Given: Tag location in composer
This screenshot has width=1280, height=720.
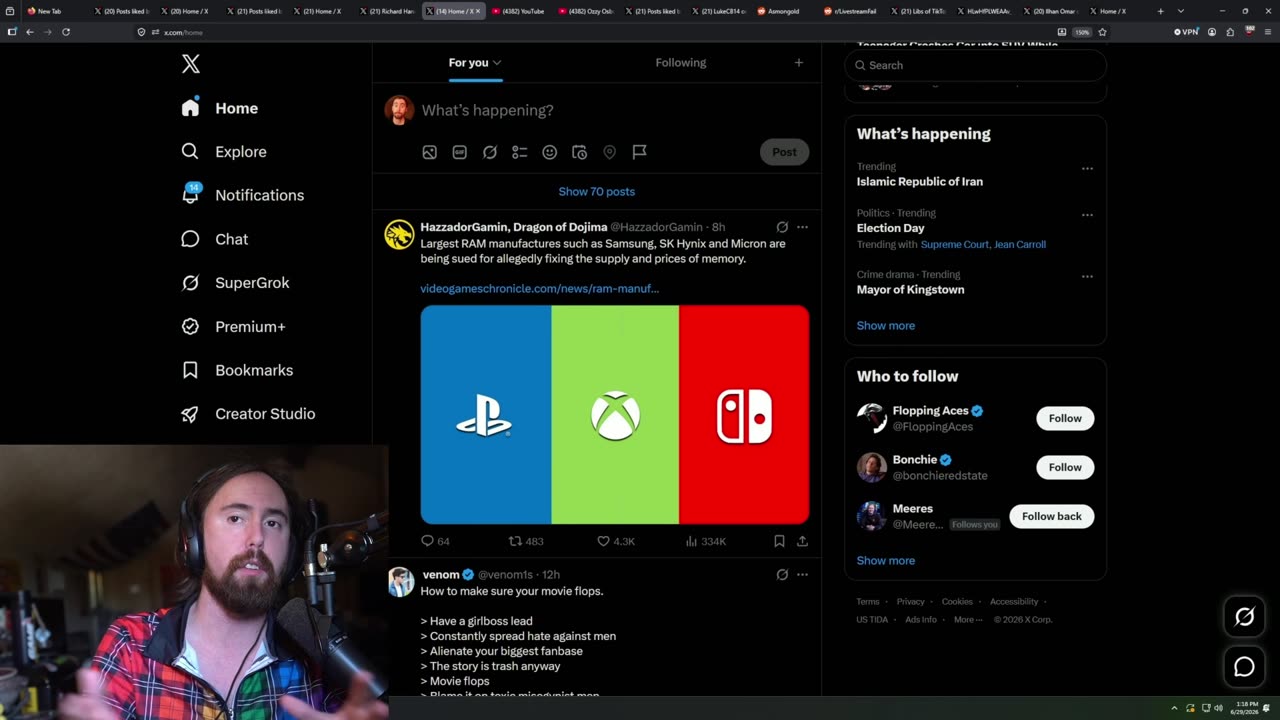Looking at the screenshot, I should coord(609,152).
